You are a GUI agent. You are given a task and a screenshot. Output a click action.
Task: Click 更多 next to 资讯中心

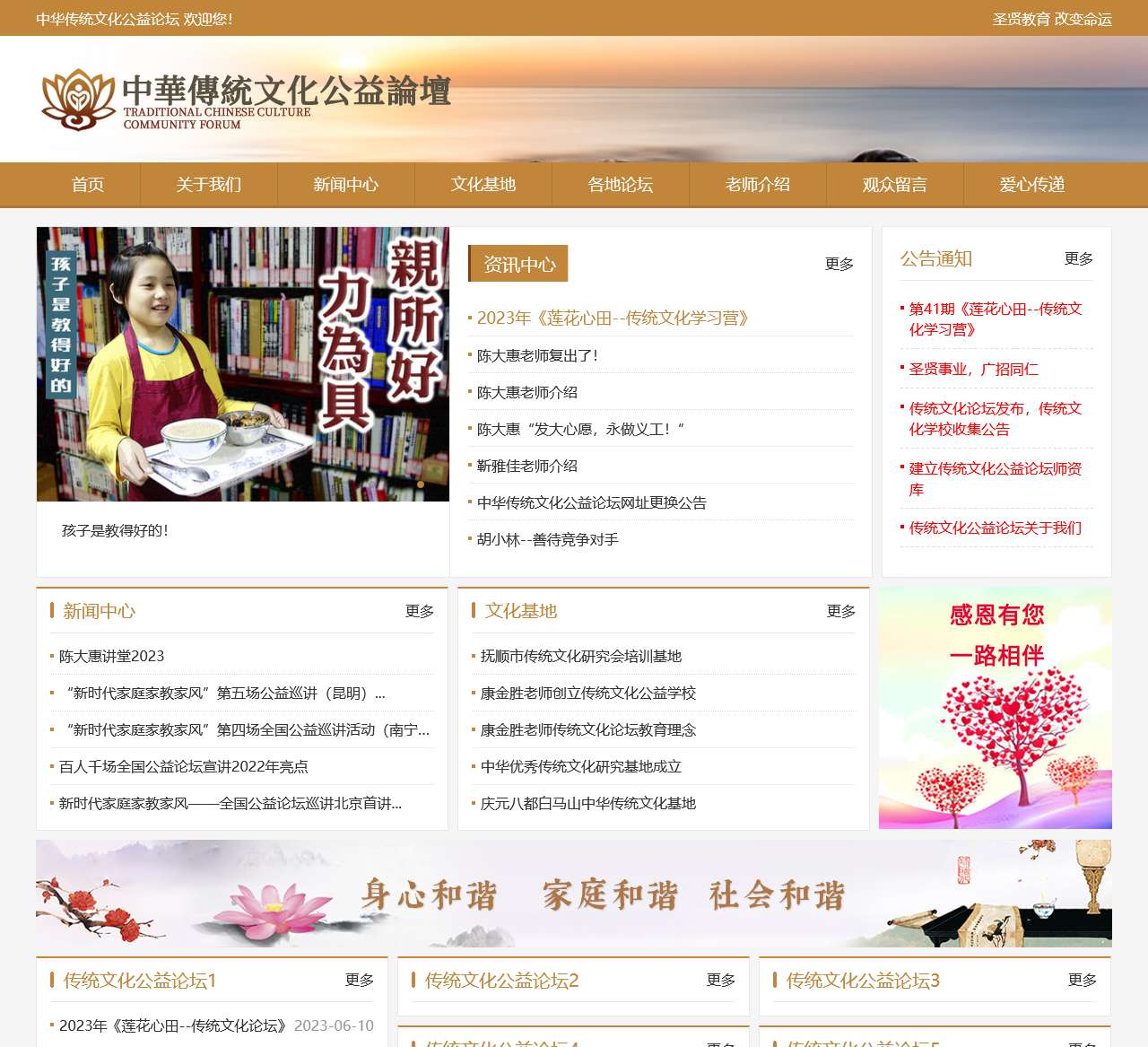pyautogui.click(x=839, y=264)
